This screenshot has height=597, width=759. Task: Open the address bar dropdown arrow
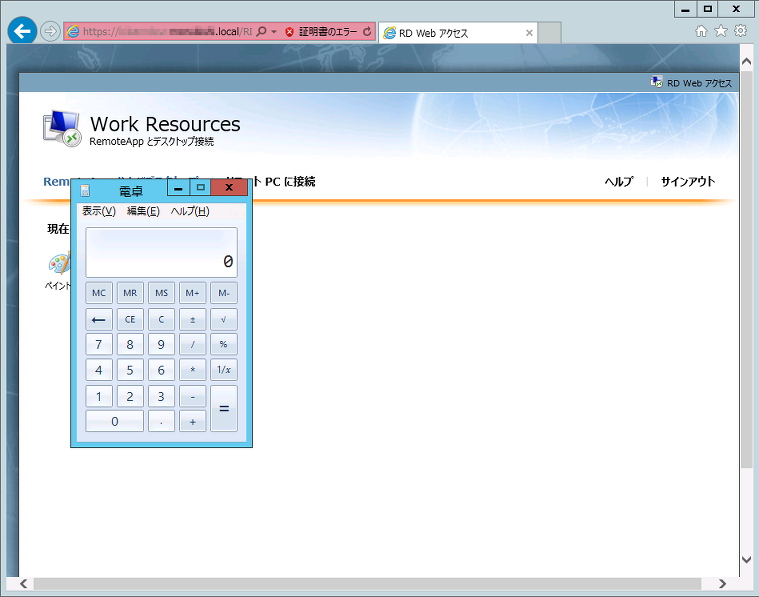[274, 31]
